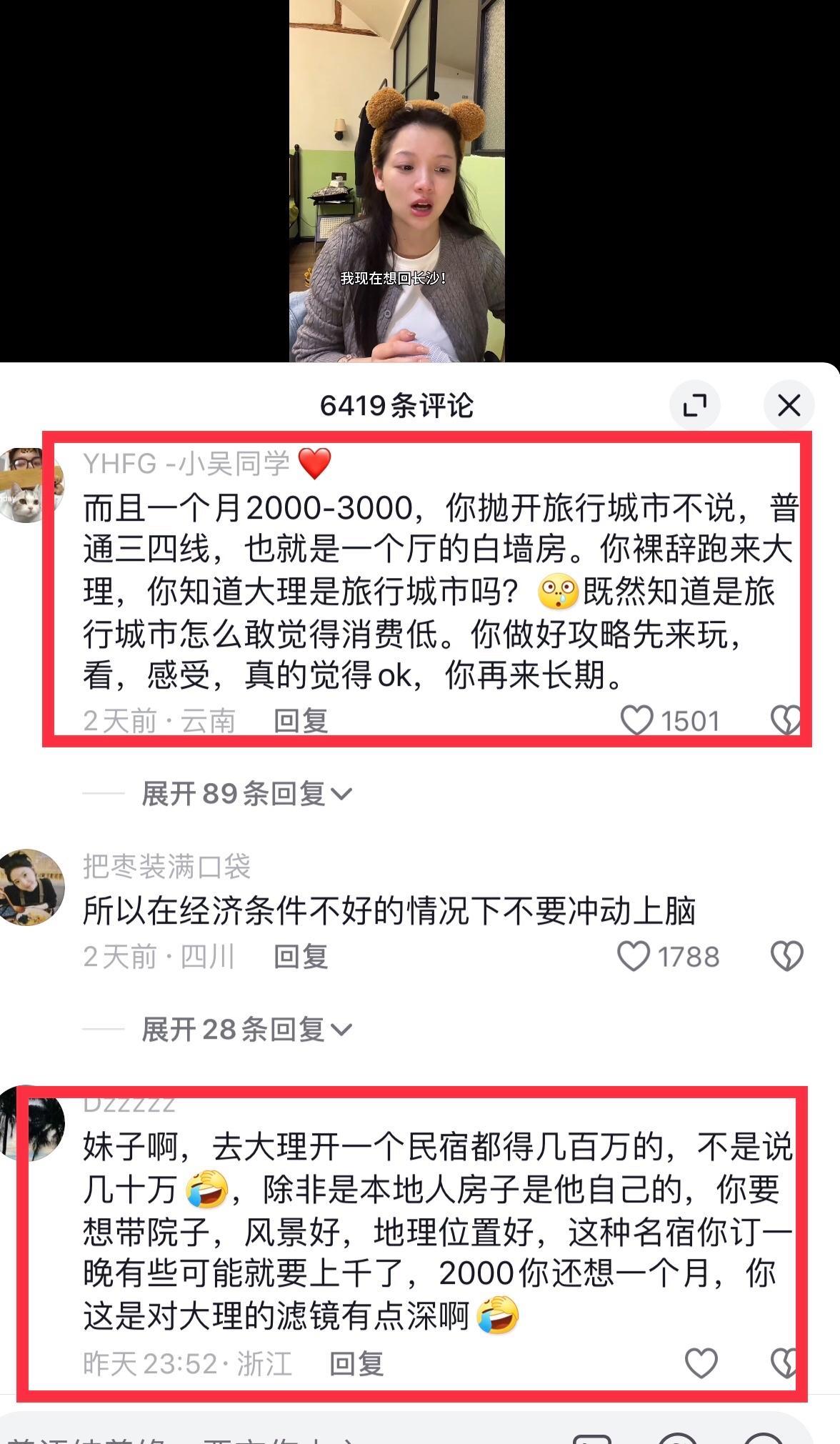
Task: Like the 把枣装满口袋 comment with 1788 likes
Action: 634,957
